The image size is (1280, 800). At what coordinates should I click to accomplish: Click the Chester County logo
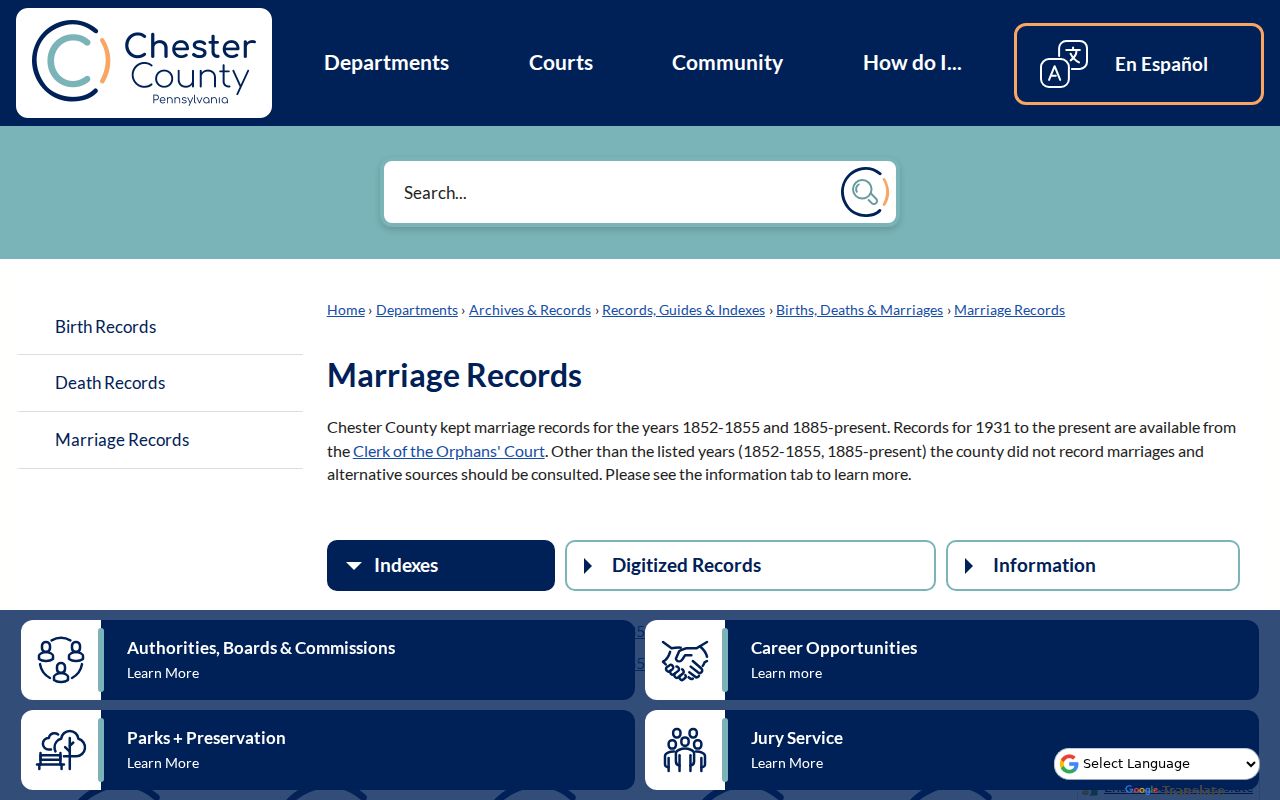click(144, 63)
